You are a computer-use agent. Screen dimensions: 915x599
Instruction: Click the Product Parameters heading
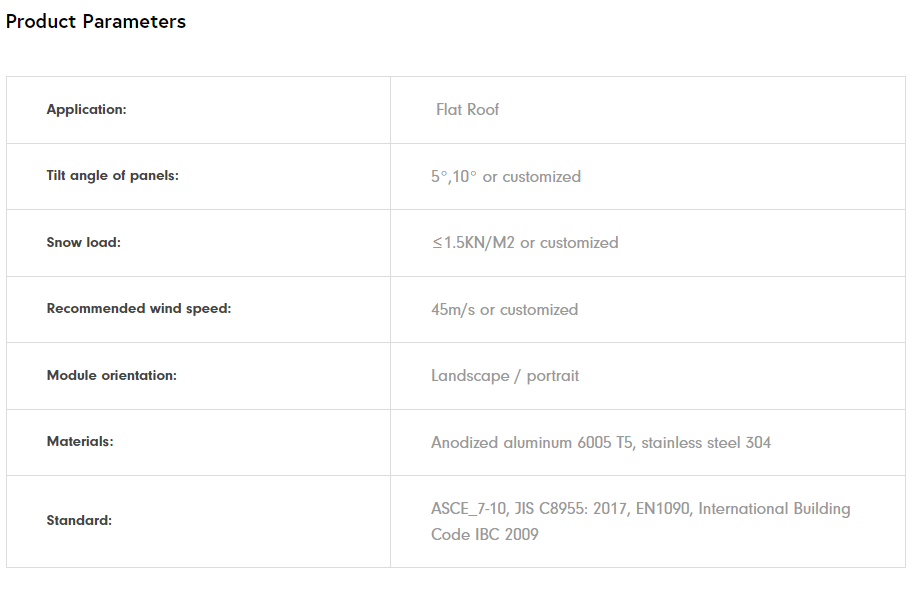96,21
